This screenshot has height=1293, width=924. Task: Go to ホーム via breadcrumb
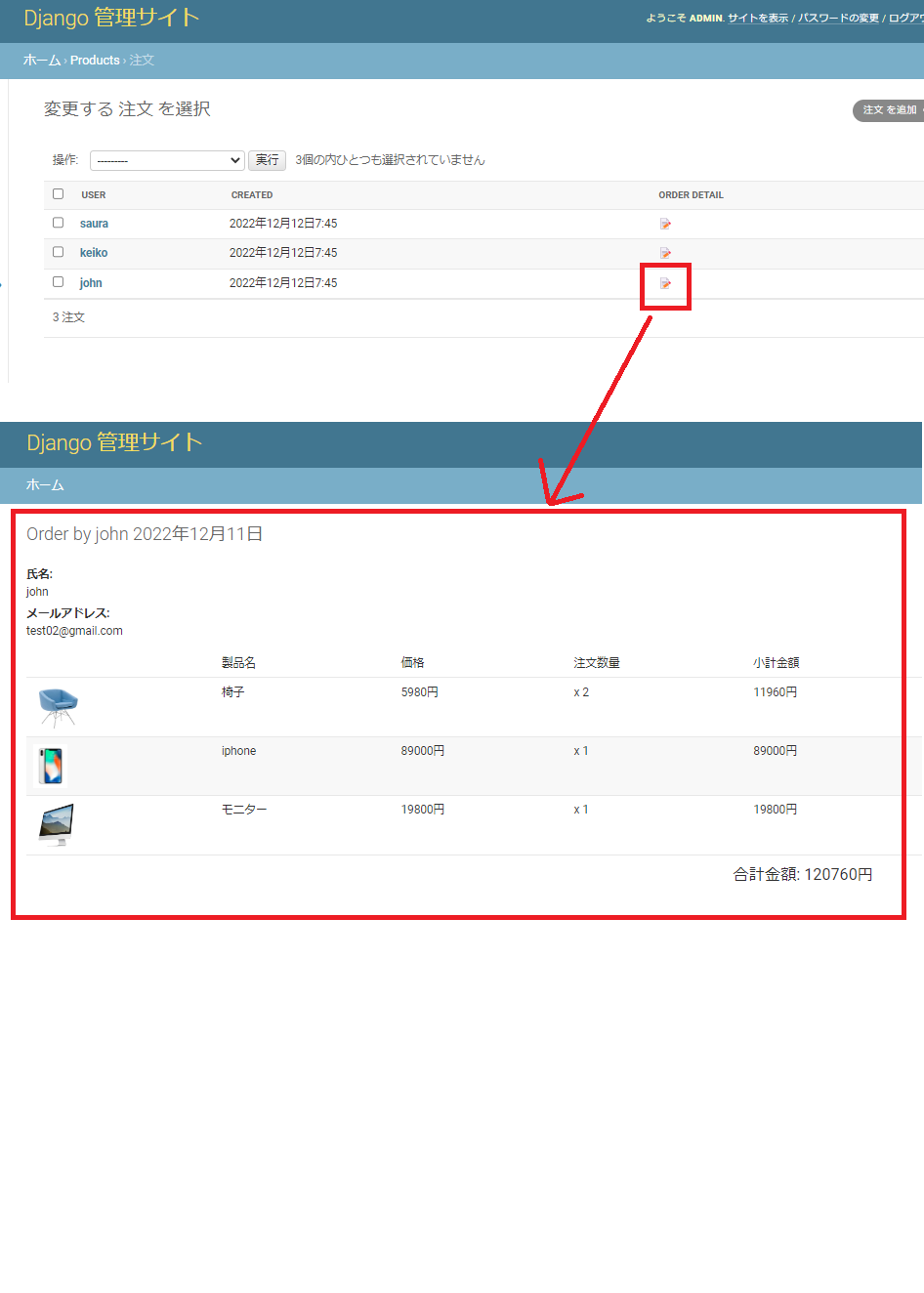point(41,60)
